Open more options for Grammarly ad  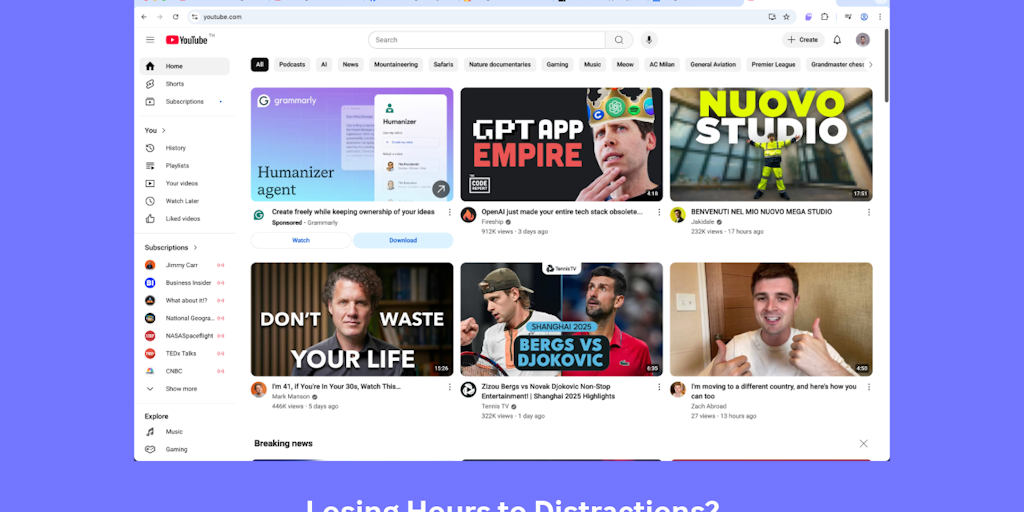pos(449,212)
